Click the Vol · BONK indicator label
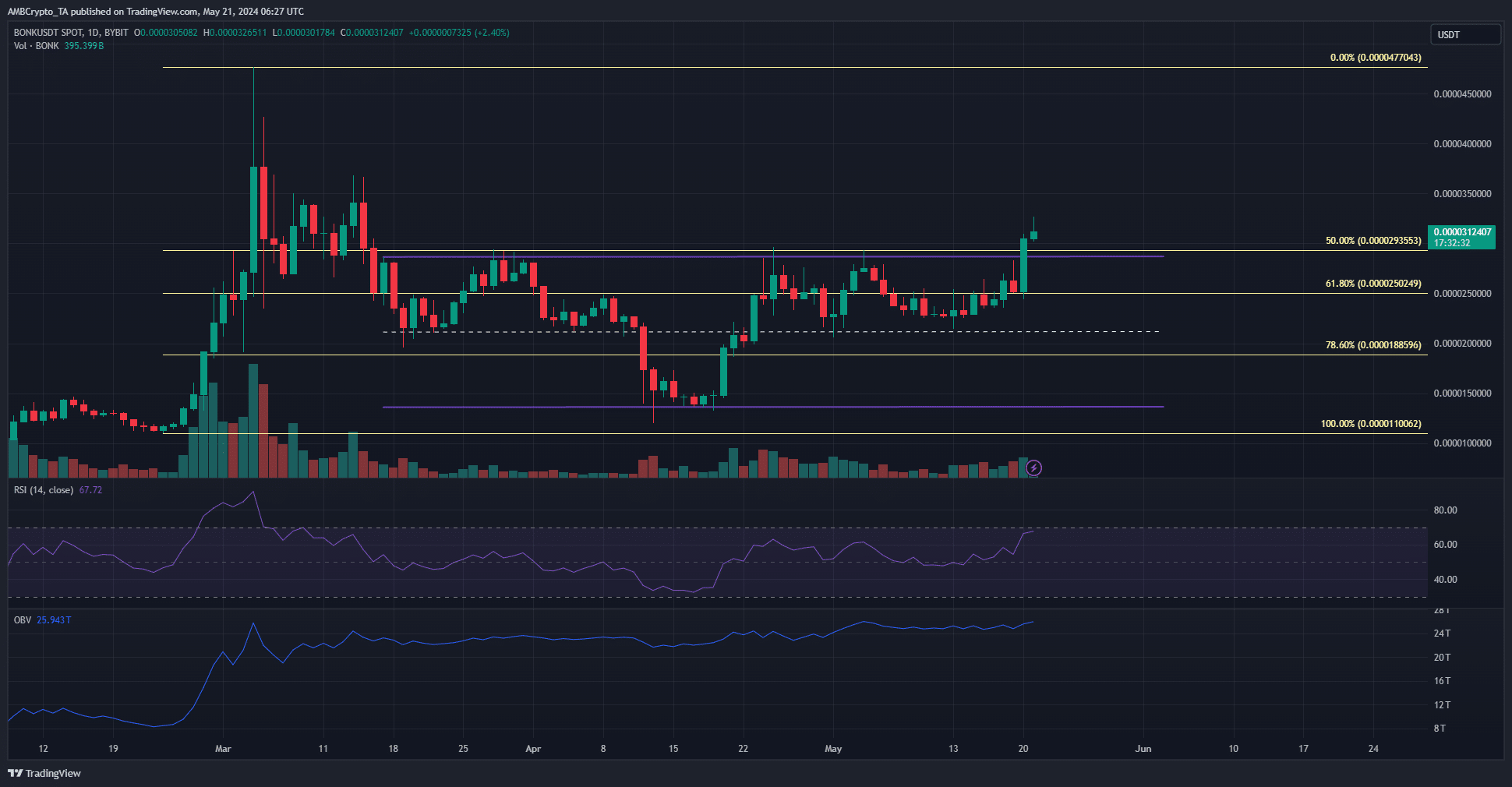Viewport: 1512px width, 787px height. tap(36, 46)
